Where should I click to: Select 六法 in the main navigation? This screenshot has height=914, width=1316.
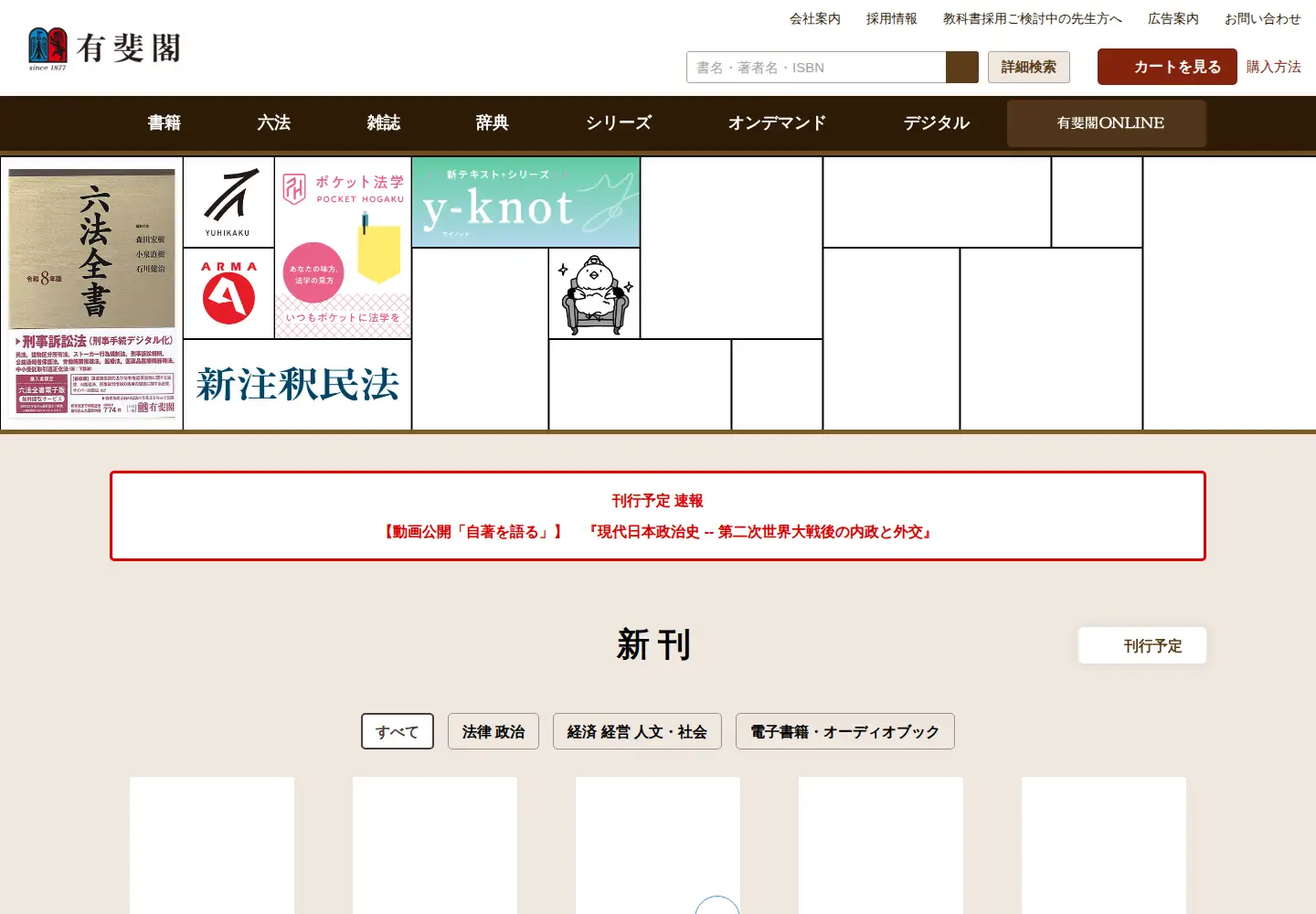point(274,122)
